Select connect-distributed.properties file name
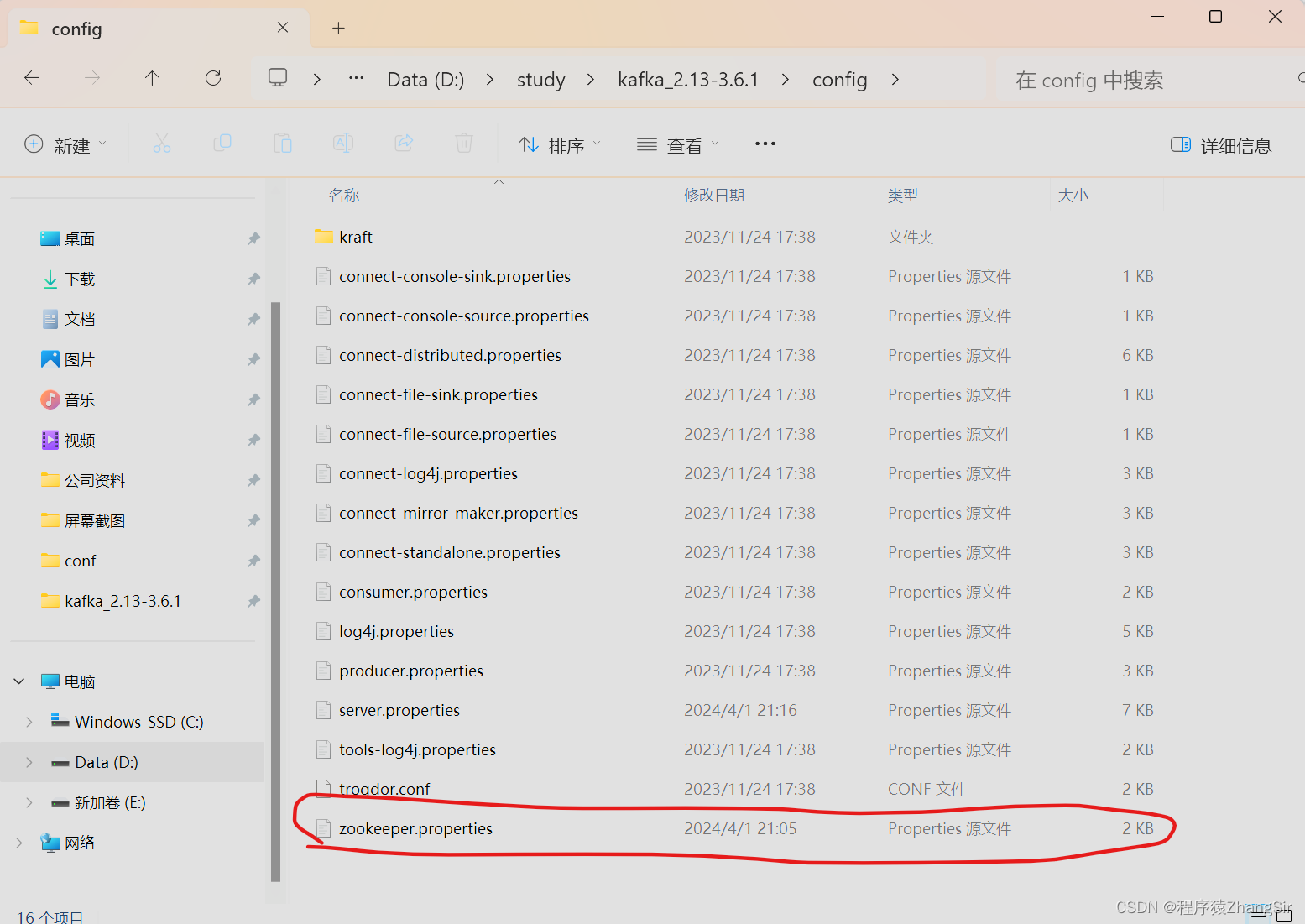This screenshot has width=1305, height=924. (x=450, y=356)
